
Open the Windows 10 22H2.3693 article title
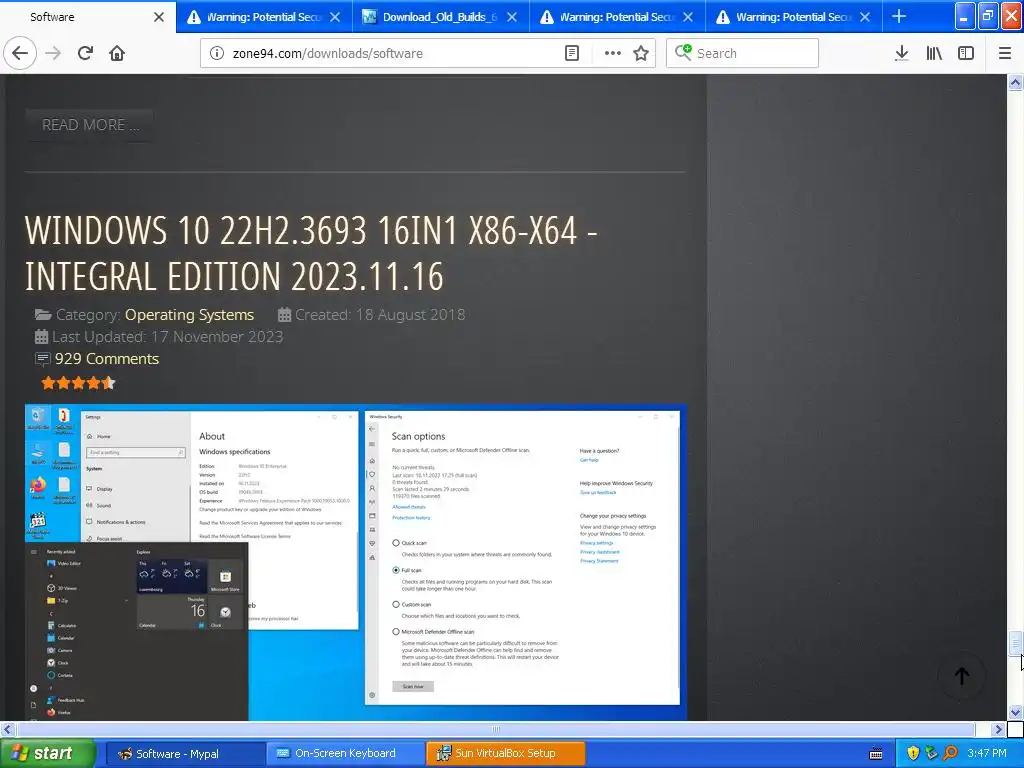[x=311, y=253]
